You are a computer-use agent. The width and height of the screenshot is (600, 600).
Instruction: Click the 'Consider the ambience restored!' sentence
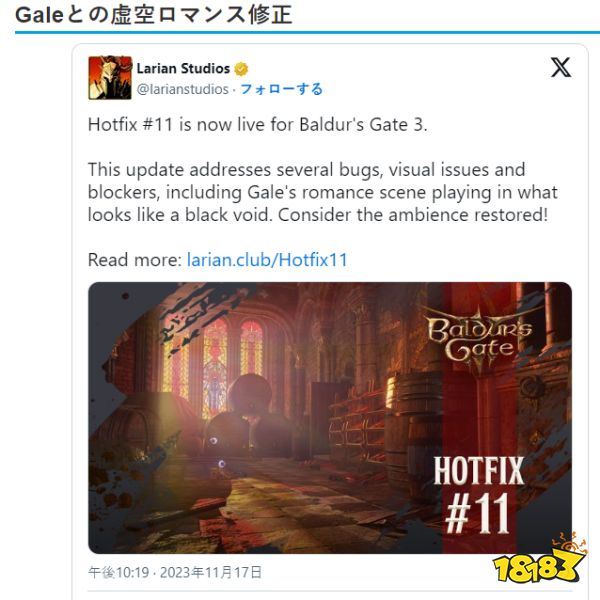point(413,215)
